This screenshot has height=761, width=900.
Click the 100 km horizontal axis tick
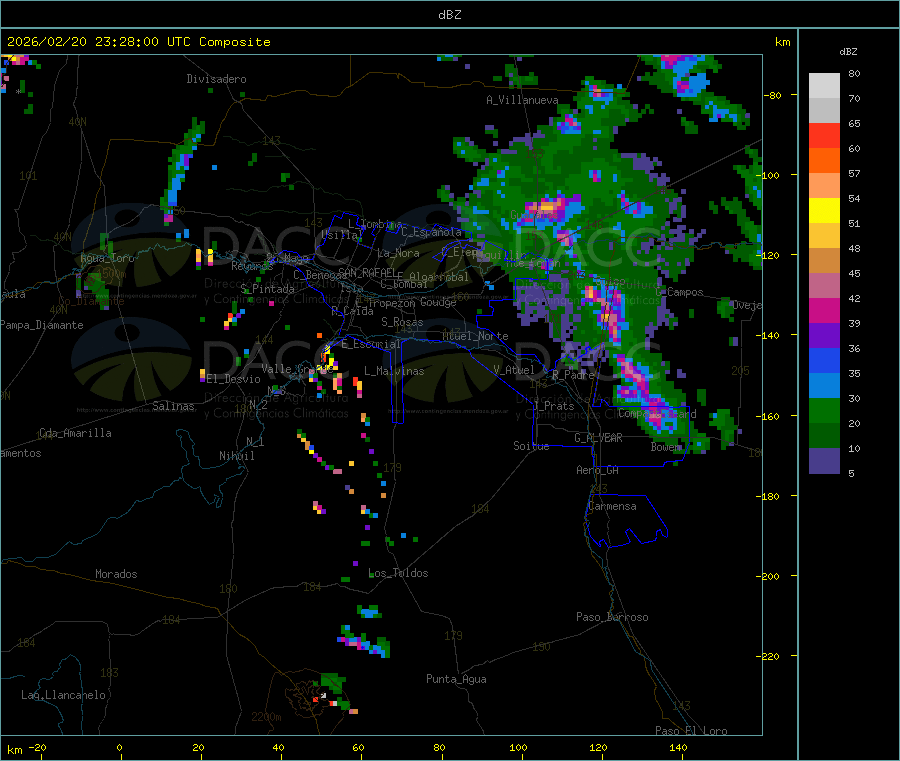(x=518, y=747)
